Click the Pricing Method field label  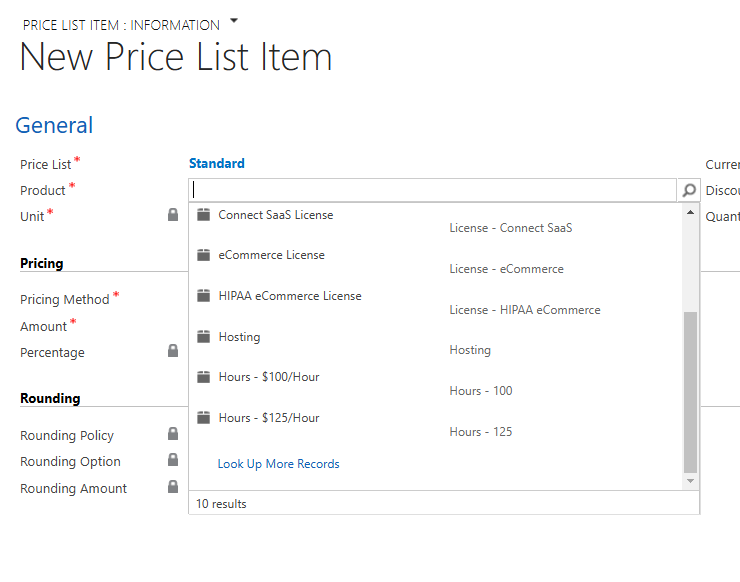65,300
